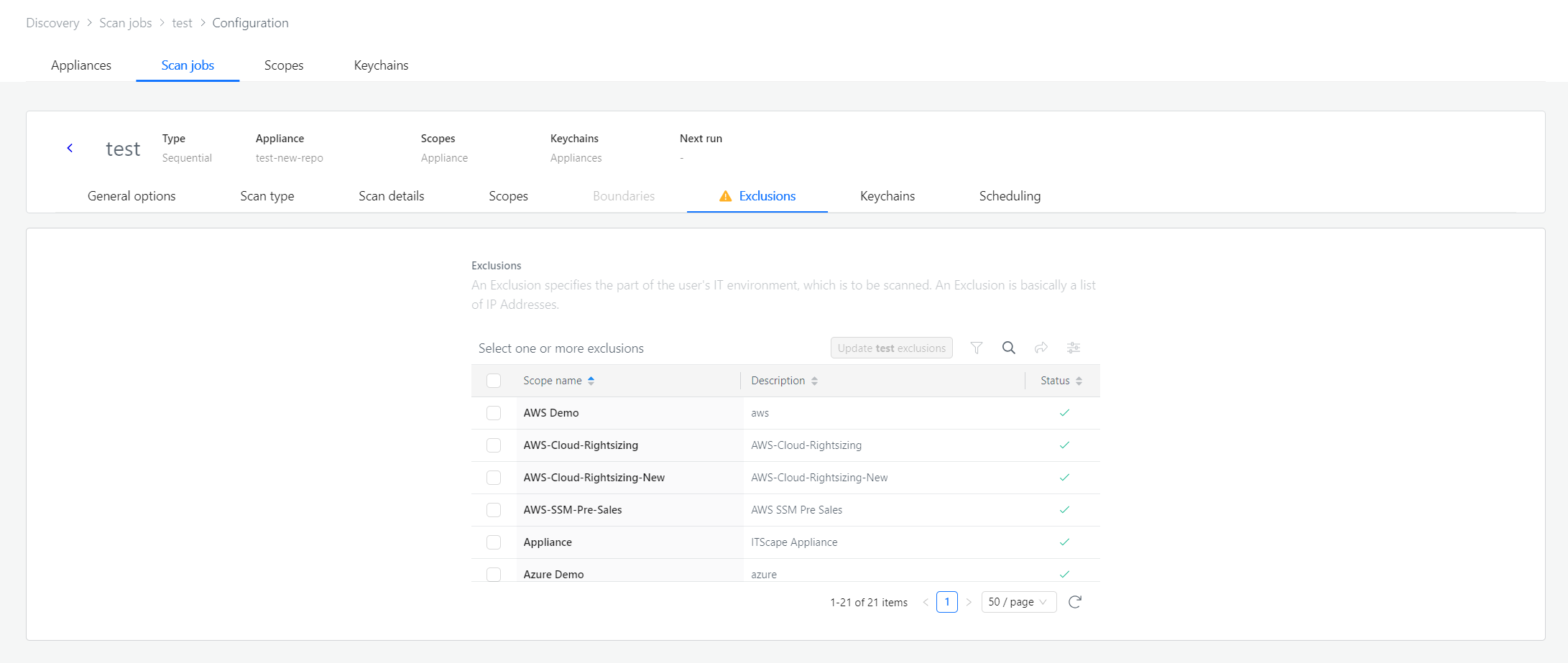
Task: Click status checkmark for AWS-Cloud-Rightsizing-New
Action: [1064, 478]
